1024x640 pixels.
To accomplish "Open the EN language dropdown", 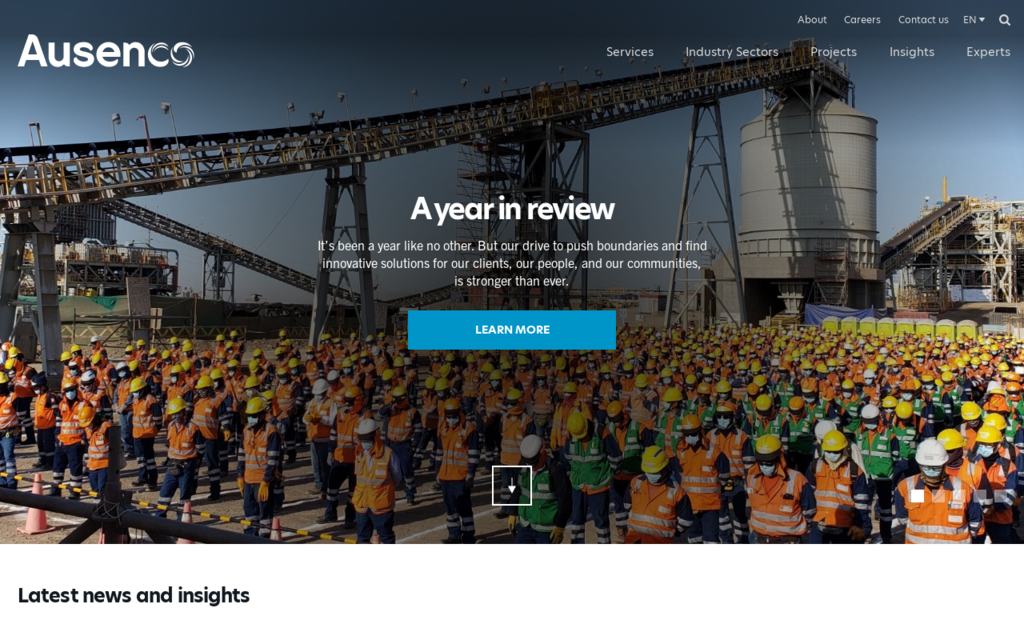I will point(972,19).
